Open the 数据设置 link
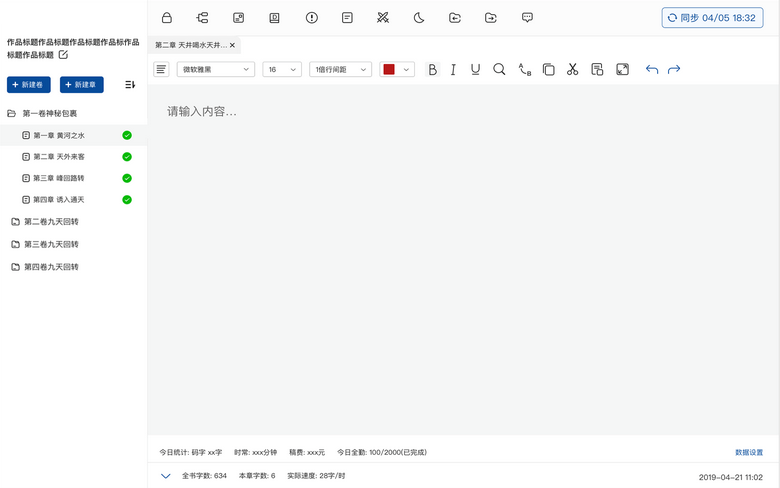The width and height of the screenshot is (780, 488). 748,452
